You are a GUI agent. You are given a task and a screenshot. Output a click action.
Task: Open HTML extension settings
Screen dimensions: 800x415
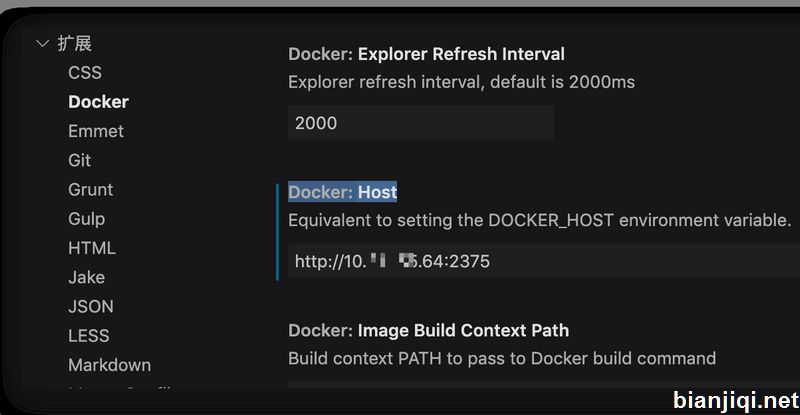pyautogui.click(x=92, y=248)
